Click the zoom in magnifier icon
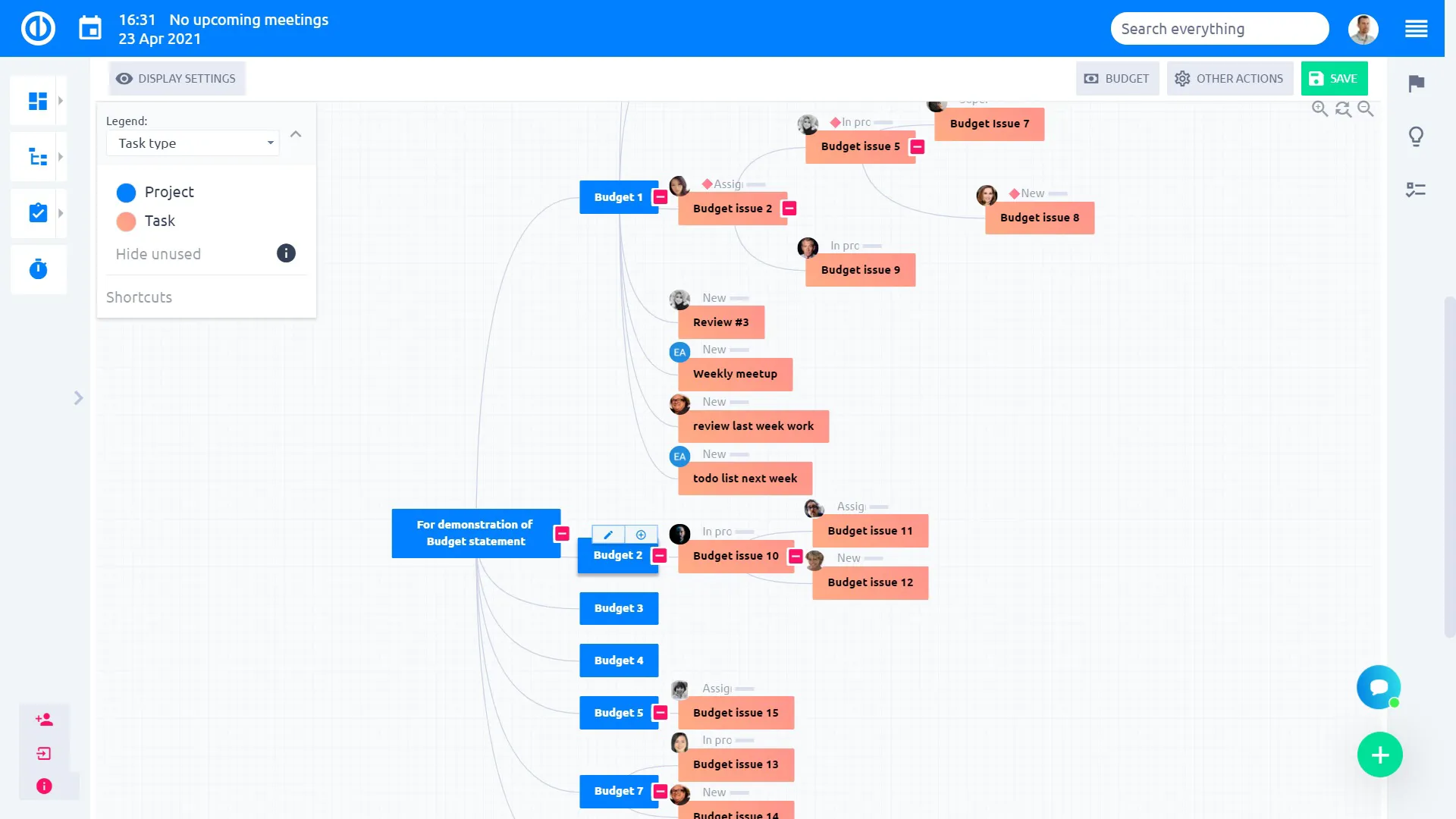Viewport: 1456px width, 819px height. click(x=1319, y=109)
